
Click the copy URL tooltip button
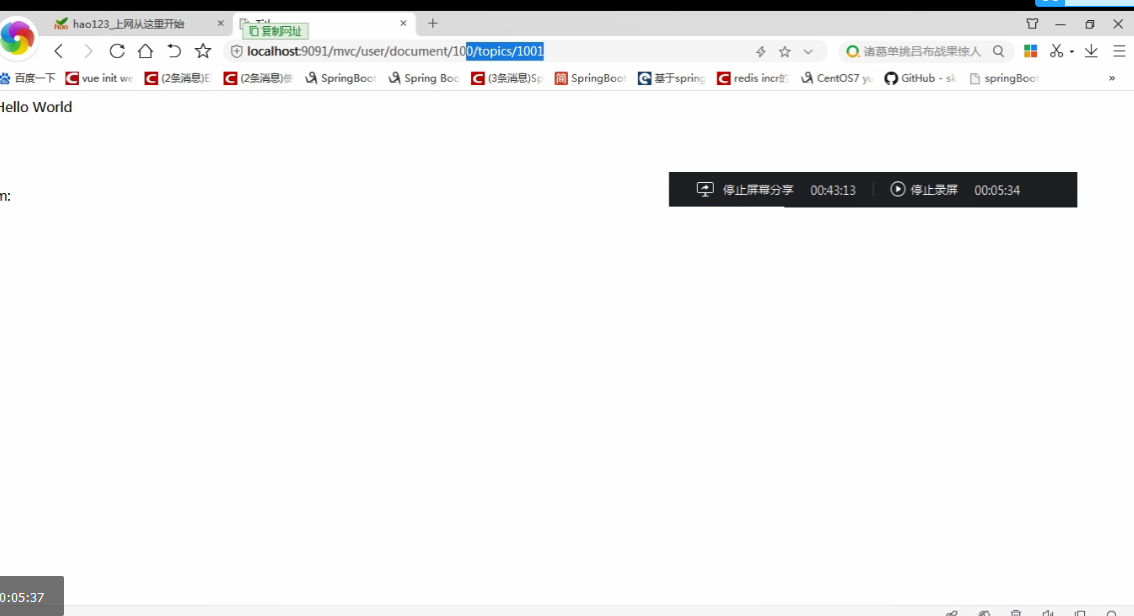click(x=276, y=31)
